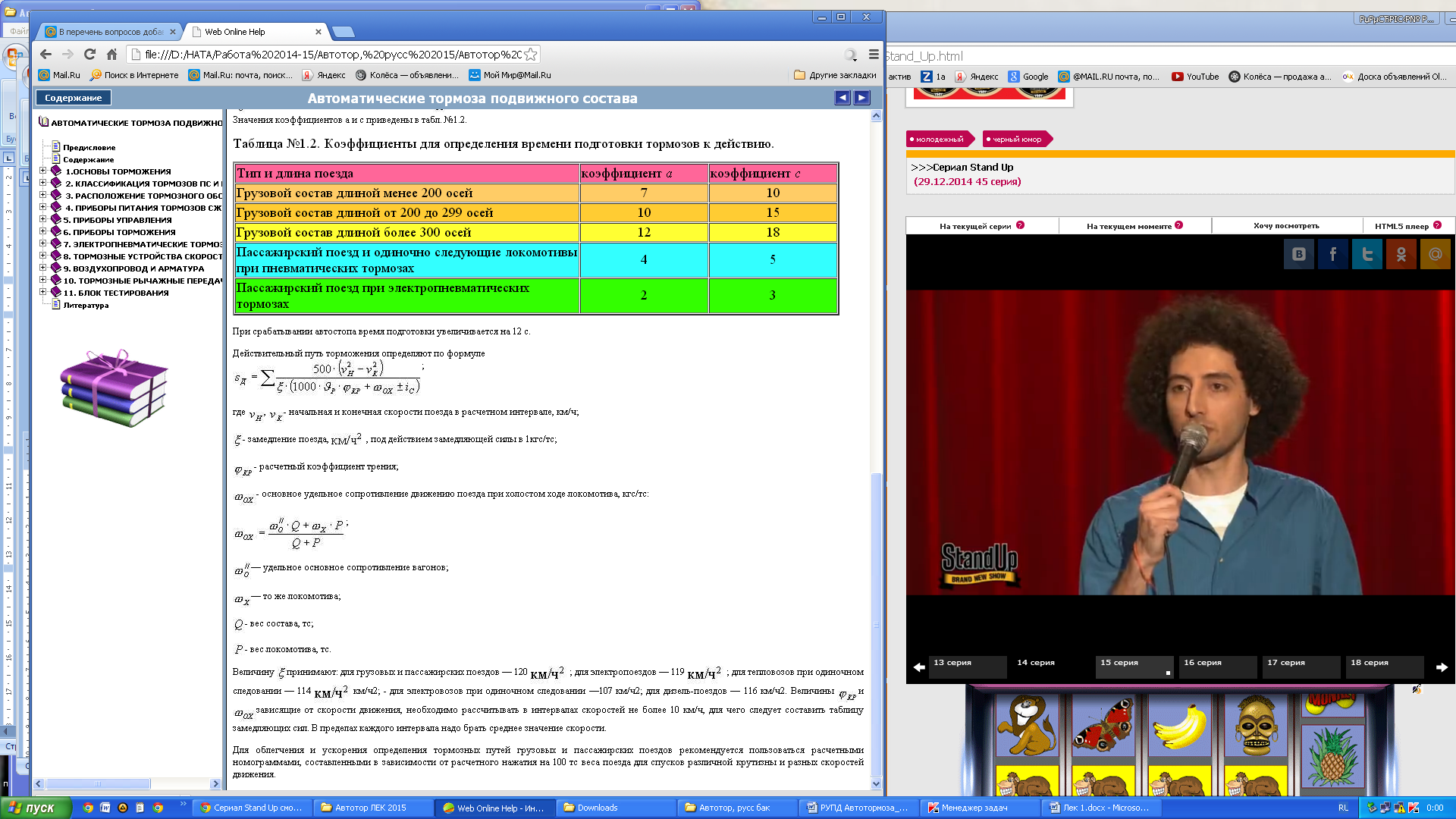Viewport: 1456px width, 819px height.
Task: Go to next help topic arrow
Action: 862,98
